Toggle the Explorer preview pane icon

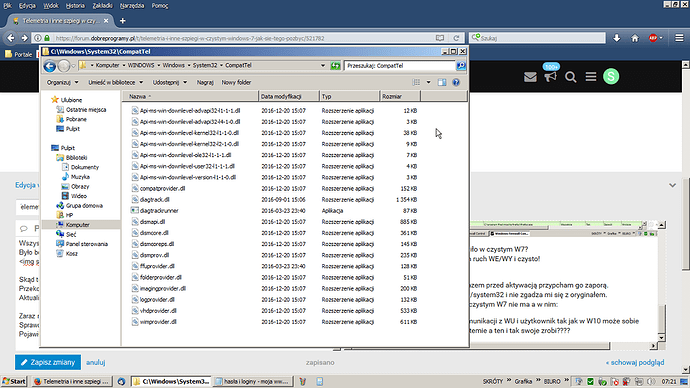coord(442,82)
